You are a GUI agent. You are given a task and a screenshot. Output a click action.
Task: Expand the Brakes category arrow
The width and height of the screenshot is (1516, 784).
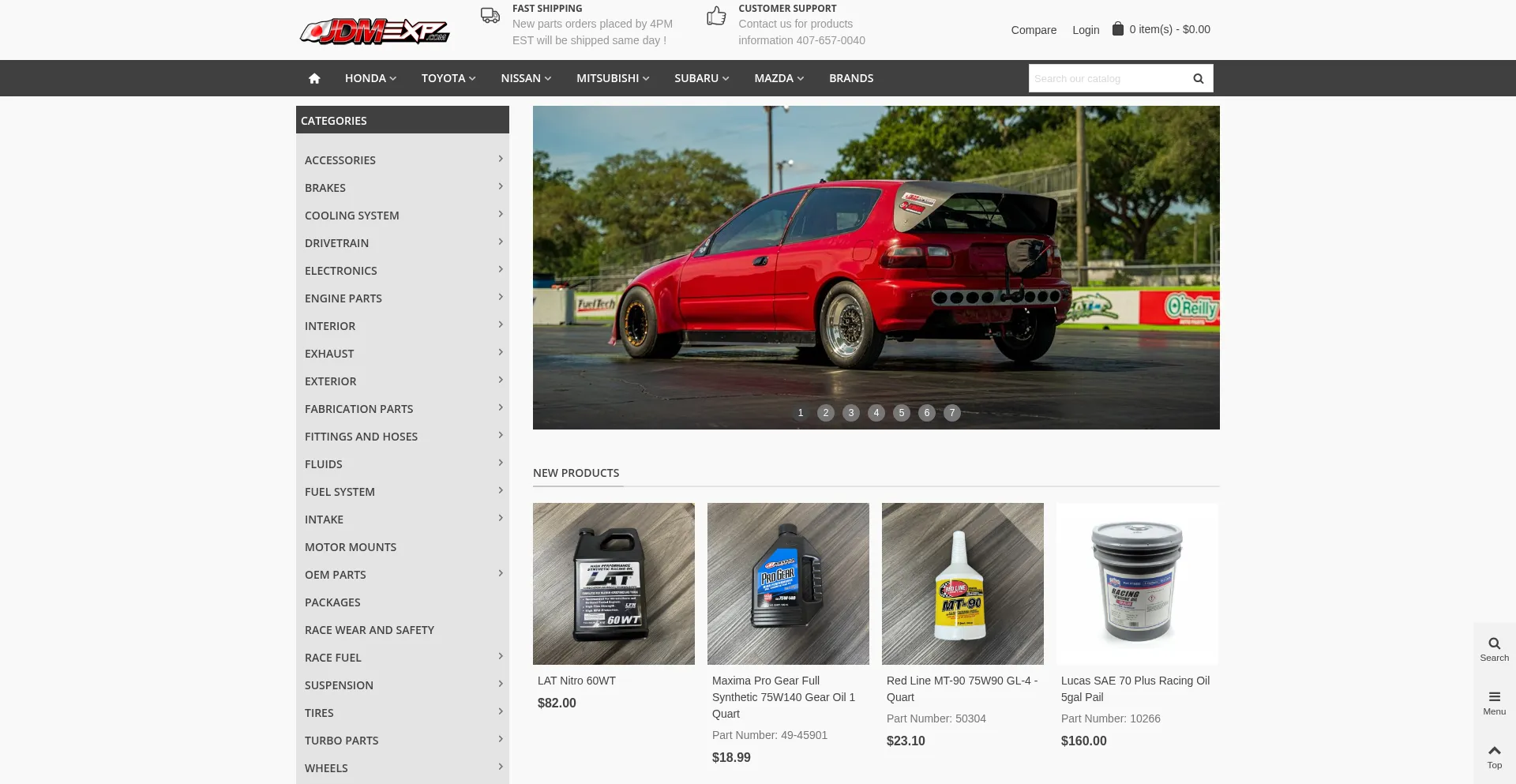[x=501, y=187]
